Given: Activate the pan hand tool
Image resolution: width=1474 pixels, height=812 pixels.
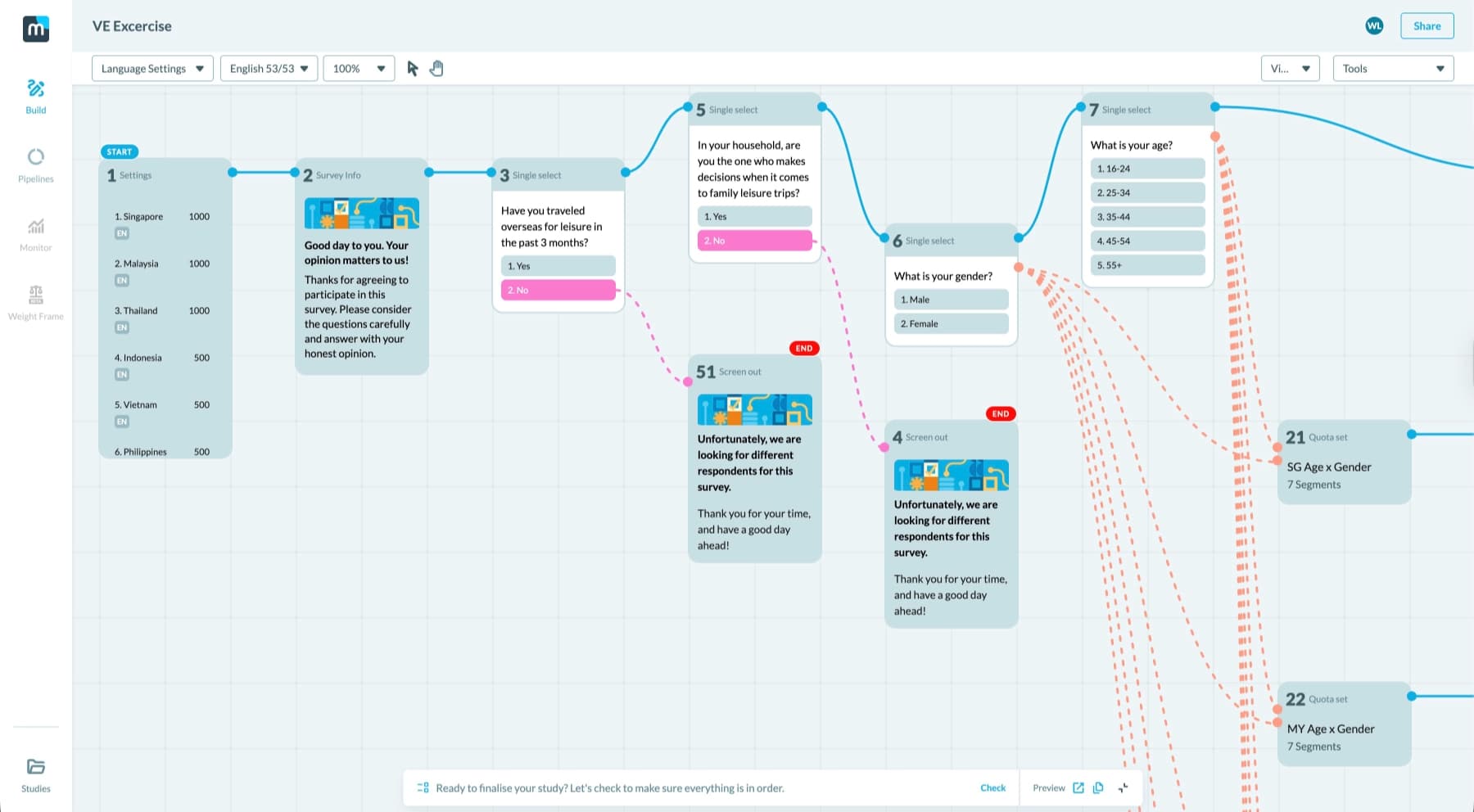Looking at the screenshot, I should pyautogui.click(x=436, y=68).
